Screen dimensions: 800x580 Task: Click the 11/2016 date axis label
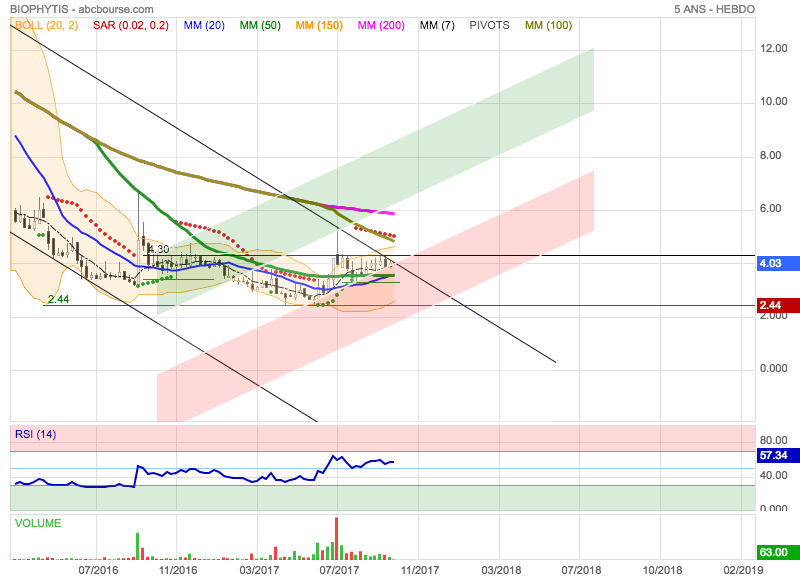pos(178,570)
